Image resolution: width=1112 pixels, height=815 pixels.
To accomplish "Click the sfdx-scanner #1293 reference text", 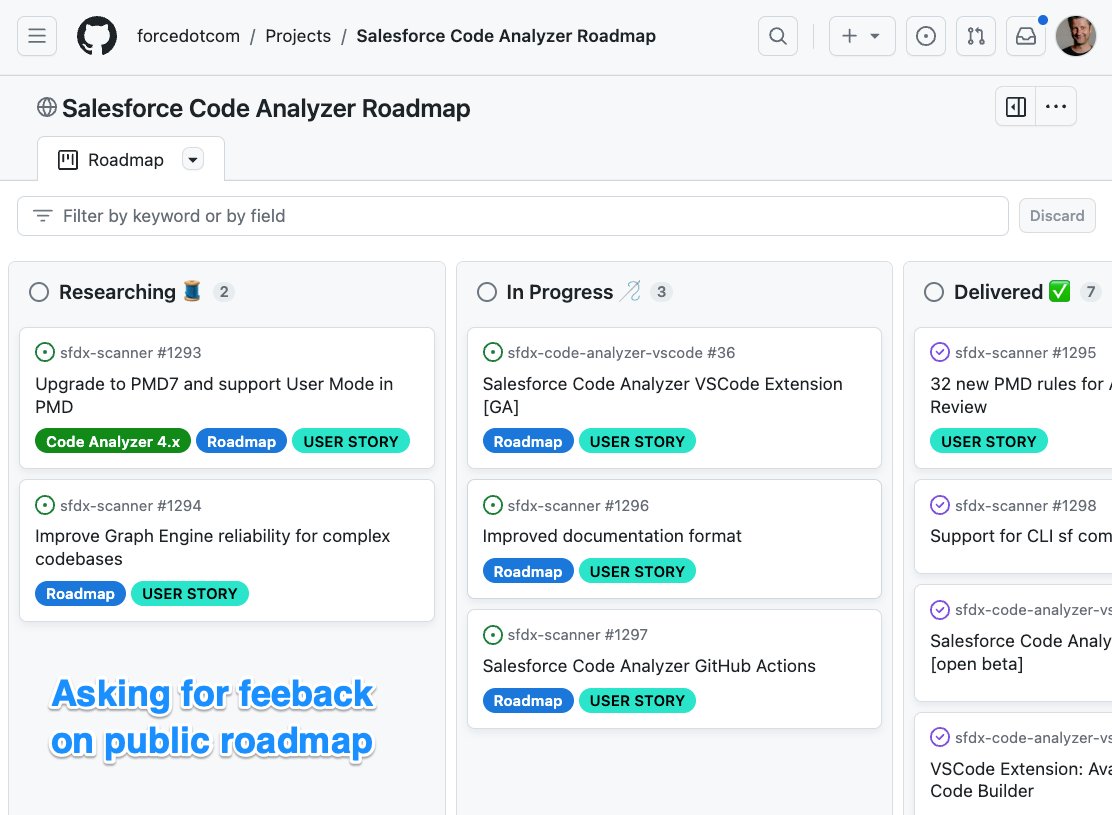I will [130, 352].
